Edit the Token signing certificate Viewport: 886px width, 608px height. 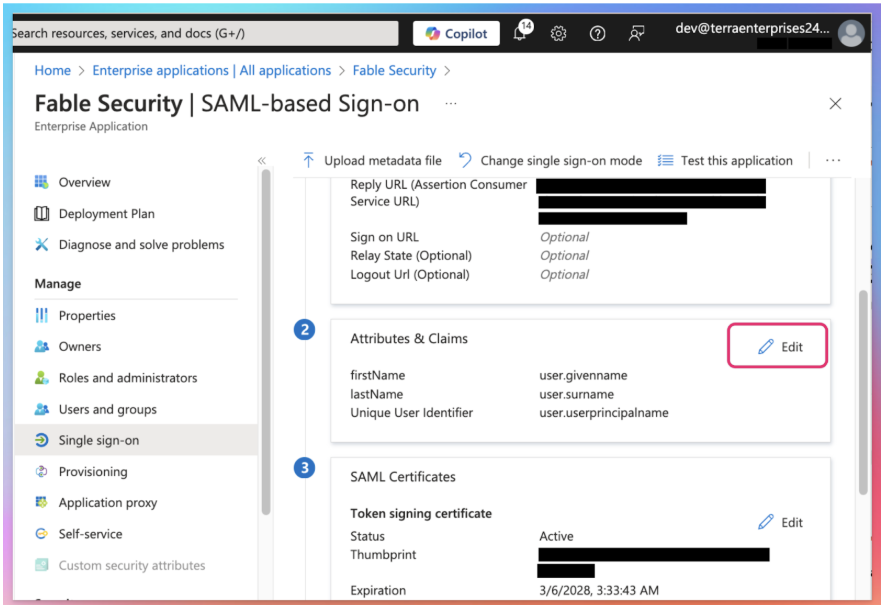[780, 522]
